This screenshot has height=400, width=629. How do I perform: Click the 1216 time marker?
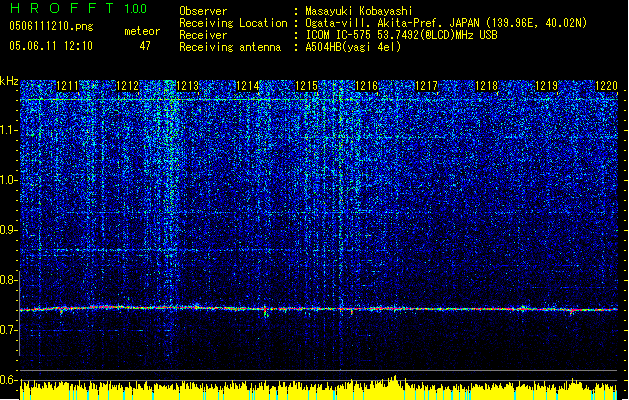367,86
